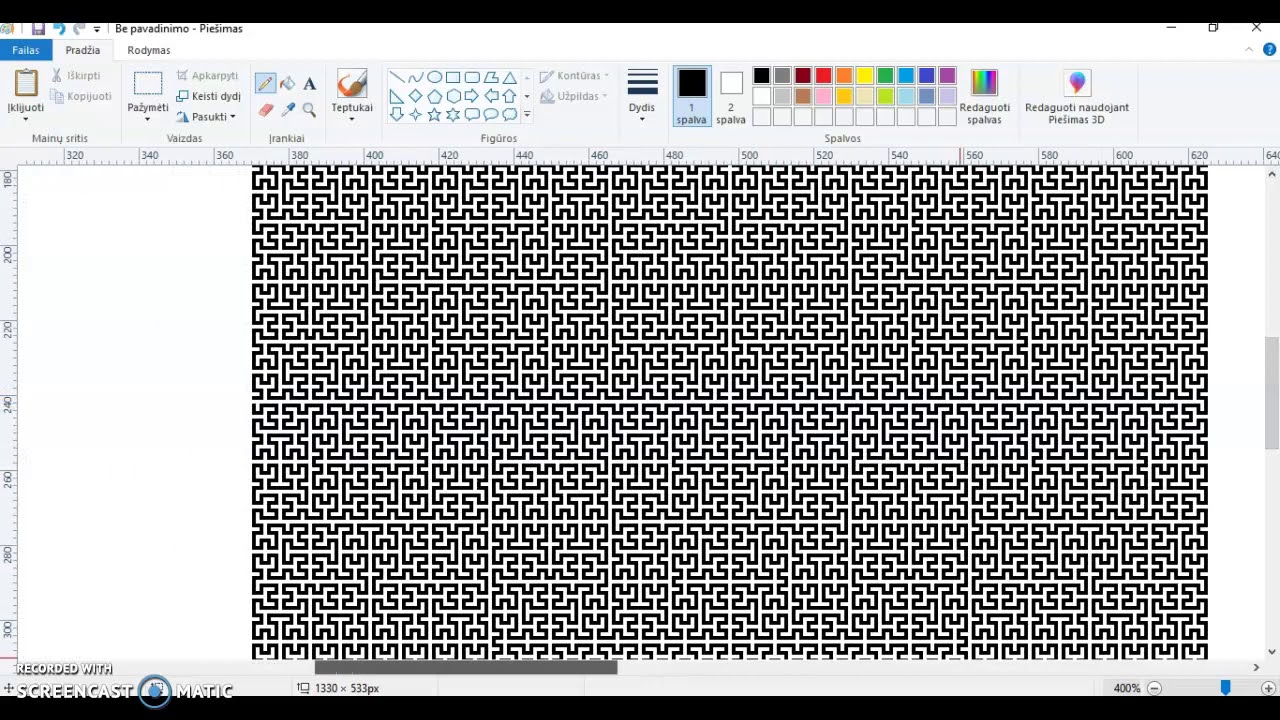Image resolution: width=1280 pixels, height=720 pixels.
Task: Choose the Rounded rectangle shape
Action: pyautogui.click(x=472, y=77)
